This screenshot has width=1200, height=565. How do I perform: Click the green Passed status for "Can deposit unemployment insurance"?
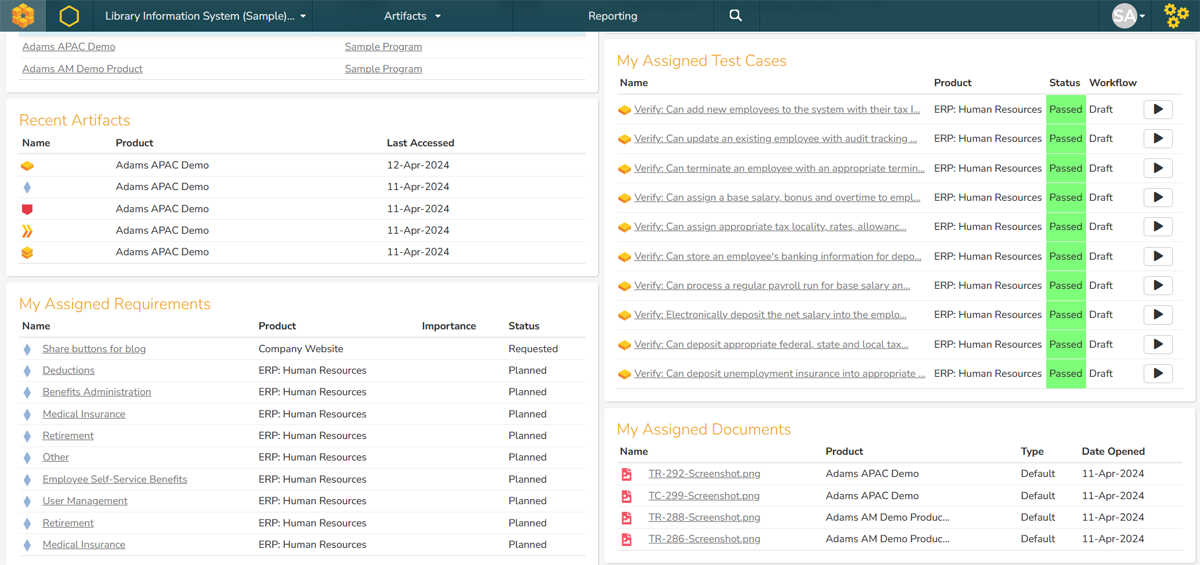[x=1065, y=374]
